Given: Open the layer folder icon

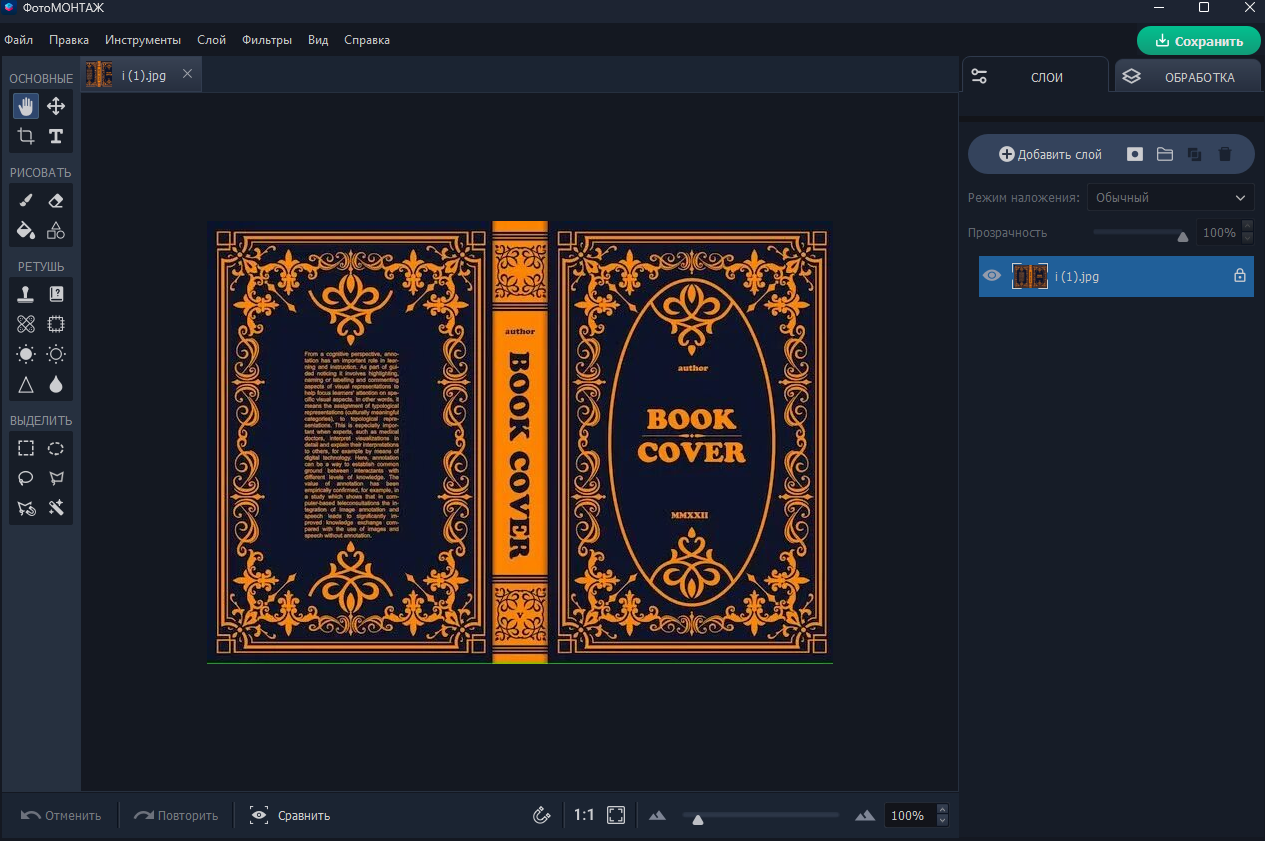Looking at the screenshot, I should [x=1165, y=154].
